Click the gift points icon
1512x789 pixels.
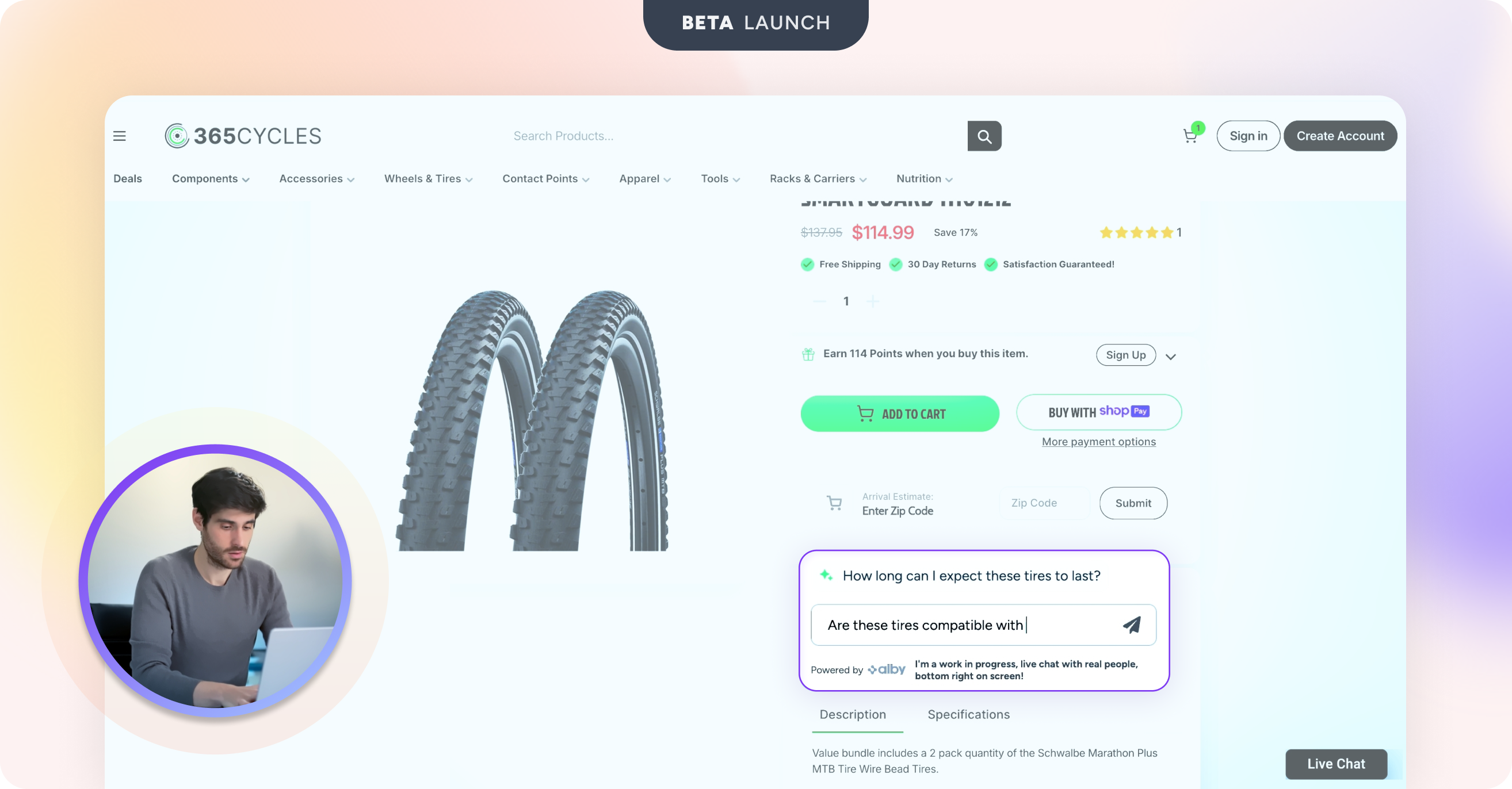[808, 354]
